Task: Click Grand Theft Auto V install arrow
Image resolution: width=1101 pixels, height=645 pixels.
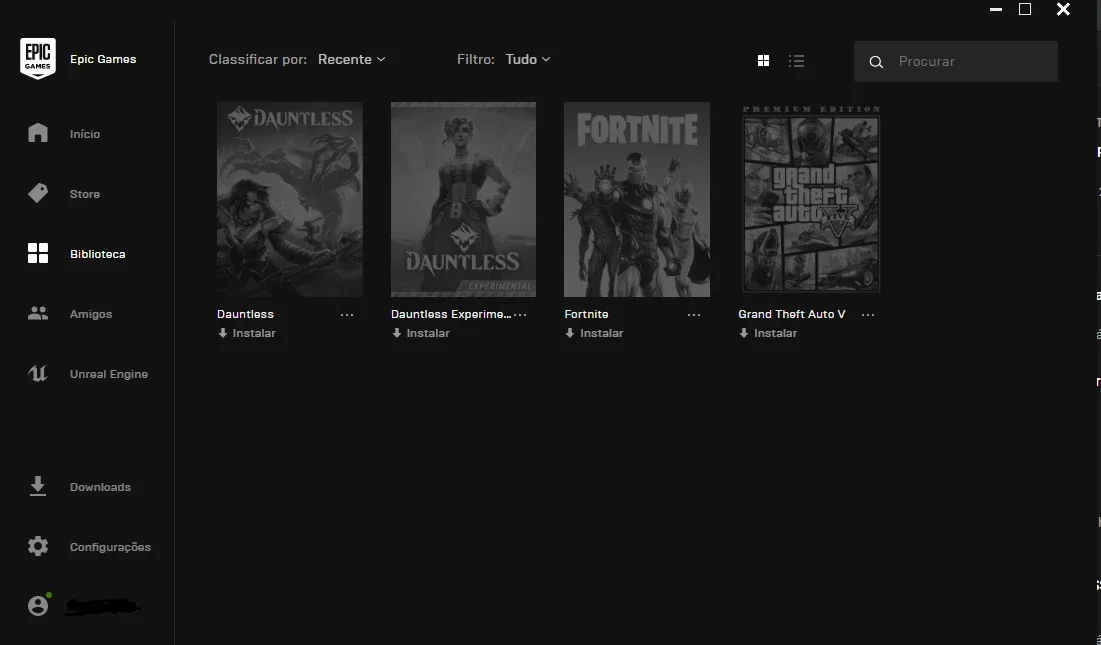Action: click(744, 333)
